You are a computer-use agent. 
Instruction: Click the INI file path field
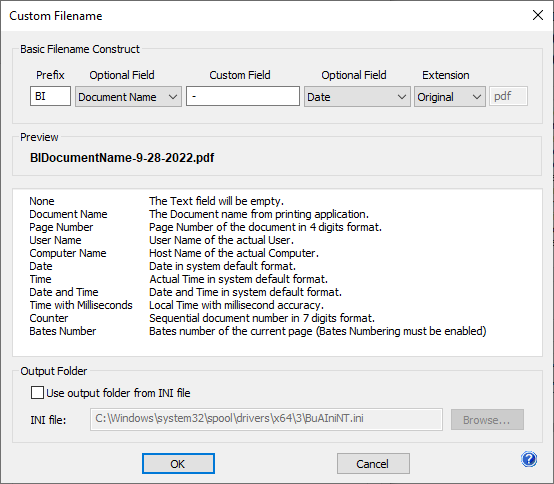(266, 419)
